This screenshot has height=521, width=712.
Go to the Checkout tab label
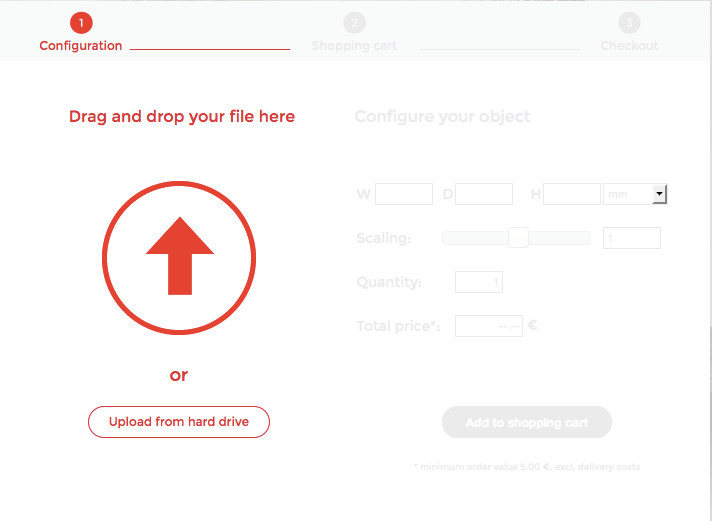click(629, 46)
